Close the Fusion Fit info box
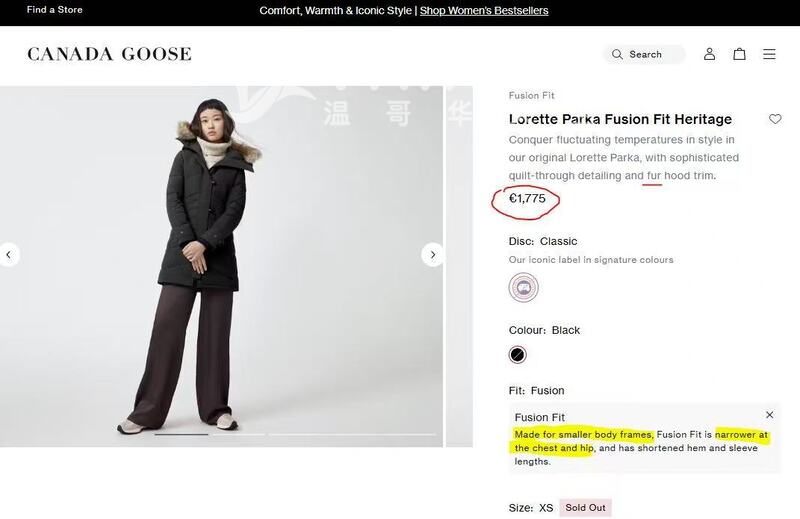The width and height of the screenshot is (800, 519). (x=769, y=415)
